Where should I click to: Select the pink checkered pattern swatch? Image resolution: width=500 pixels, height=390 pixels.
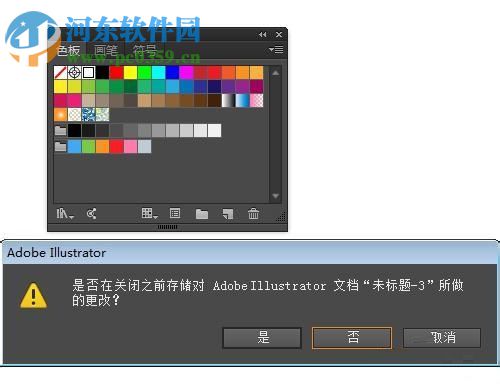click(x=256, y=101)
